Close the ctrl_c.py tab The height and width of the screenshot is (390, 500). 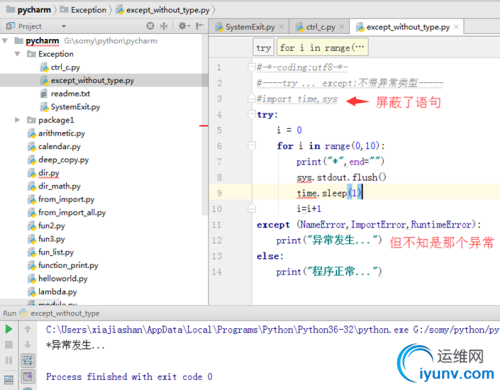pyautogui.click(x=342, y=27)
